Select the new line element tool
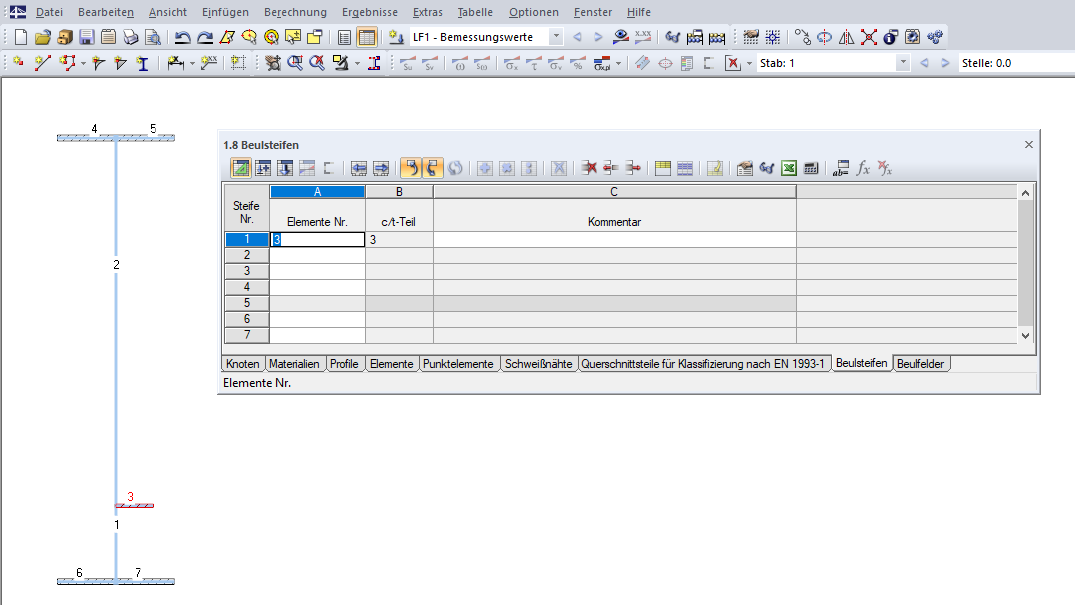 point(43,63)
